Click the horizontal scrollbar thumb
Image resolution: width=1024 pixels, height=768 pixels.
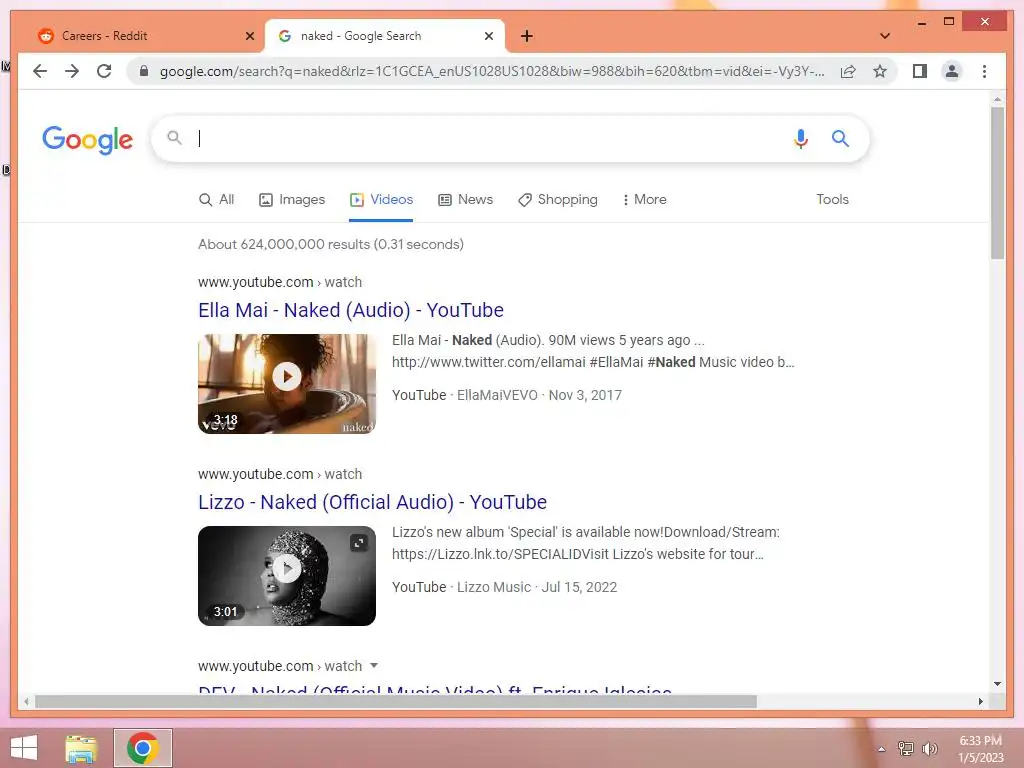point(396,701)
